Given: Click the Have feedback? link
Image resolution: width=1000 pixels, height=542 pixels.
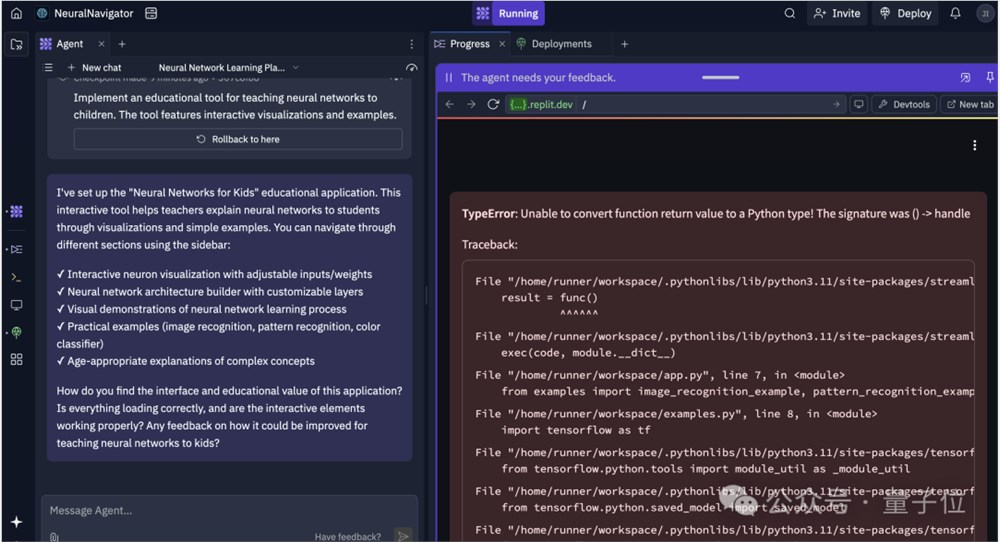Looking at the screenshot, I should [x=348, y=537].
